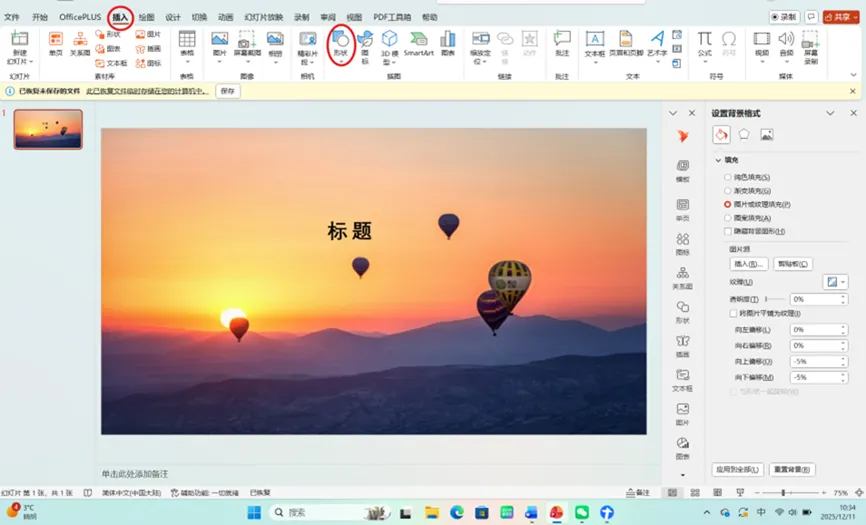Open 模板 in the OfficePLUS sidebar

(x=683, y=171)
